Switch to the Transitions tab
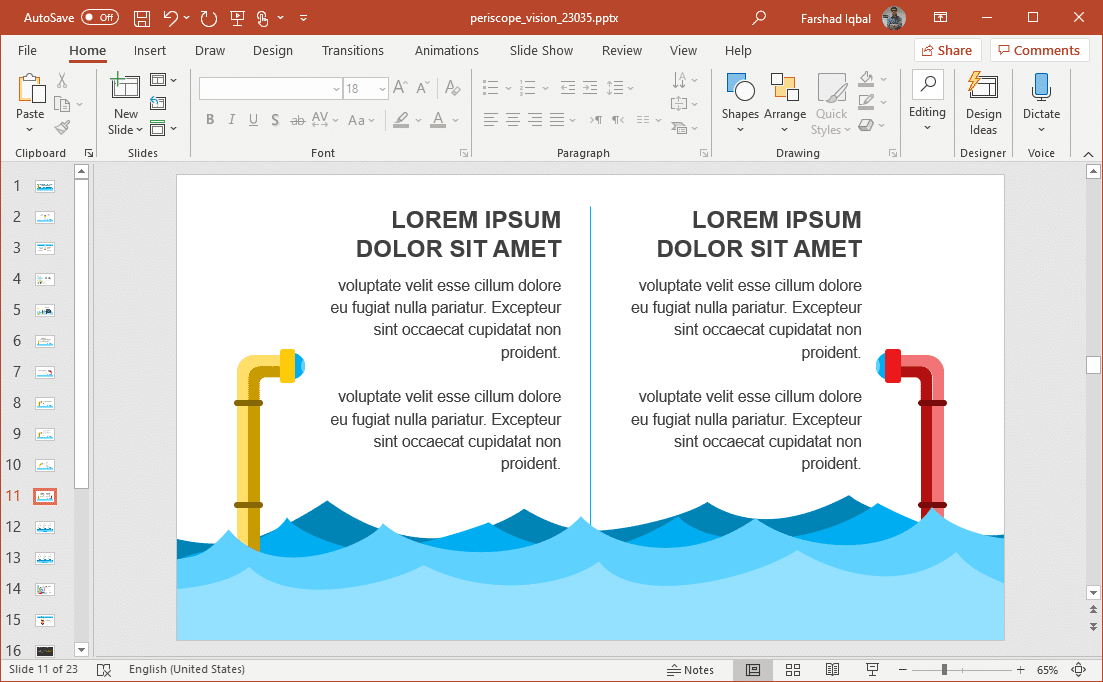This screenshot has width=1103, height=682. (x=352, y=51)
